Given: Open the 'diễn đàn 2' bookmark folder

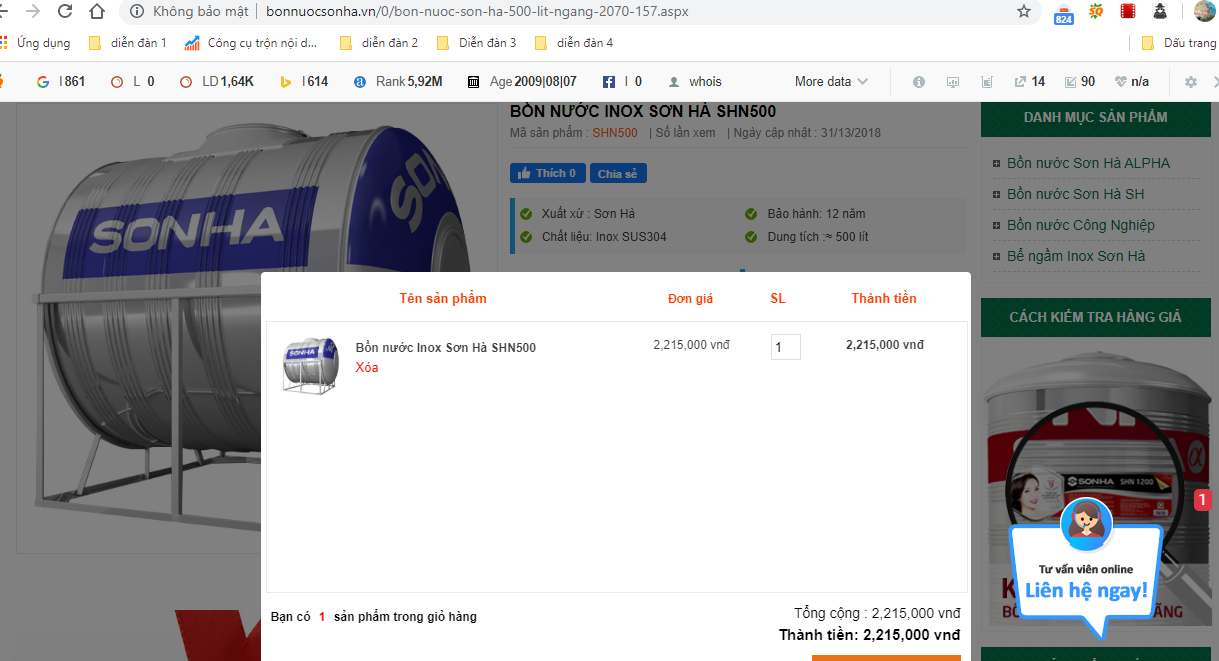Looking at the screenshot, I should (379, 43).
